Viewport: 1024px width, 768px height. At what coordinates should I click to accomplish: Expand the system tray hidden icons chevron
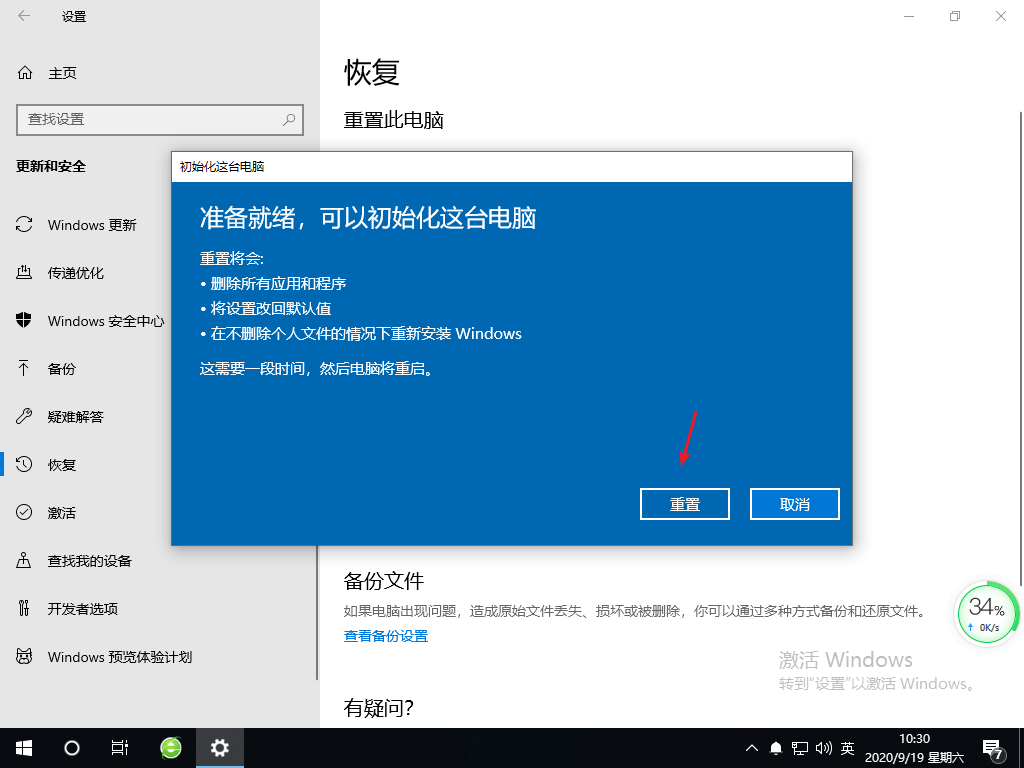tap(752, 747)
